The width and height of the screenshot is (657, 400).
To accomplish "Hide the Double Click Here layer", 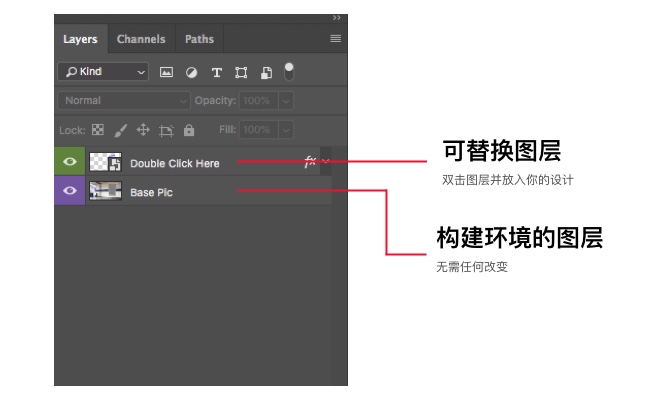I will tap(70, 162).
